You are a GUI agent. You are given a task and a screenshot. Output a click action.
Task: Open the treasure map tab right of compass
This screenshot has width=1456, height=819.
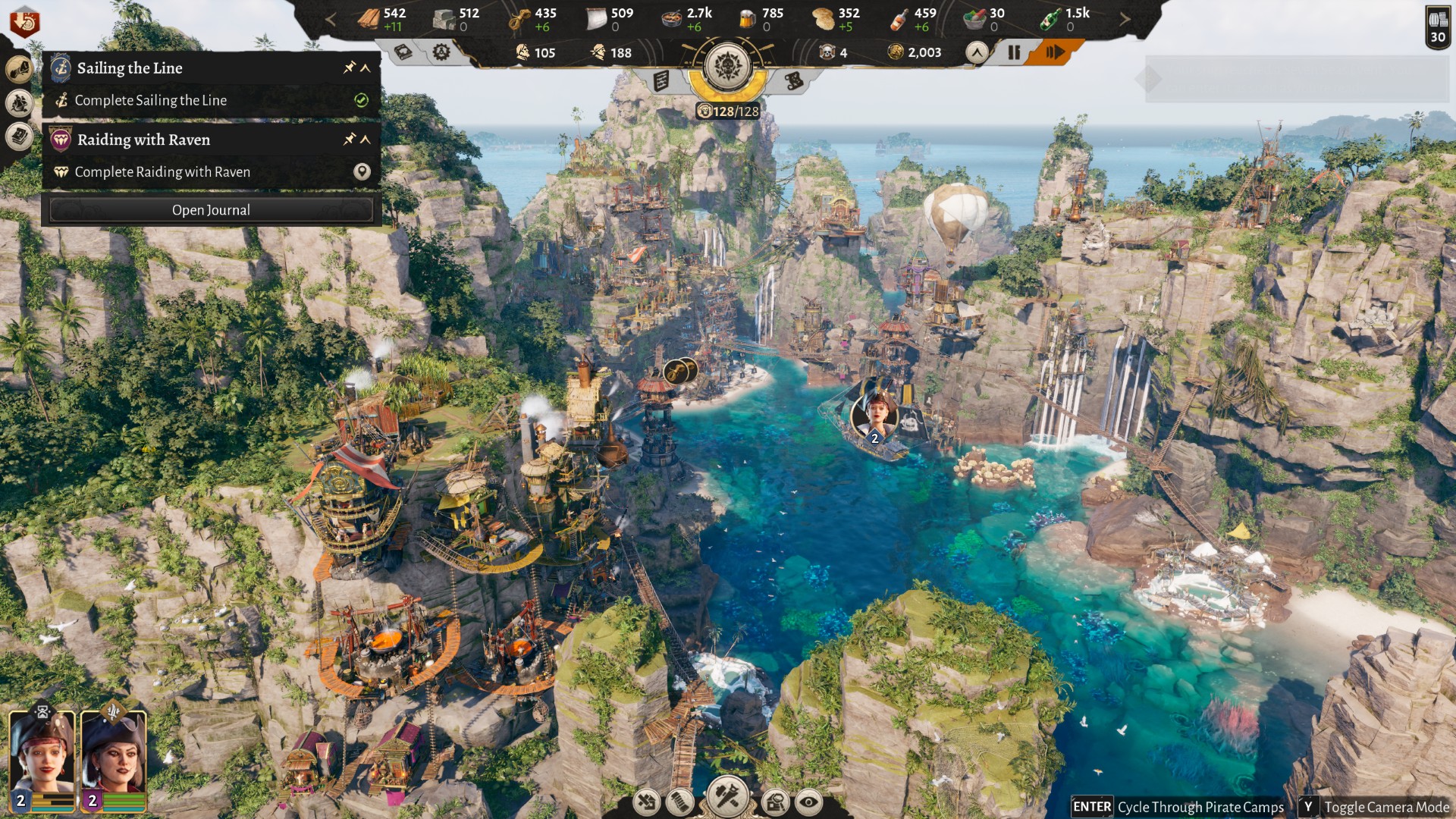pyautogui.click(x=794, y=80)
